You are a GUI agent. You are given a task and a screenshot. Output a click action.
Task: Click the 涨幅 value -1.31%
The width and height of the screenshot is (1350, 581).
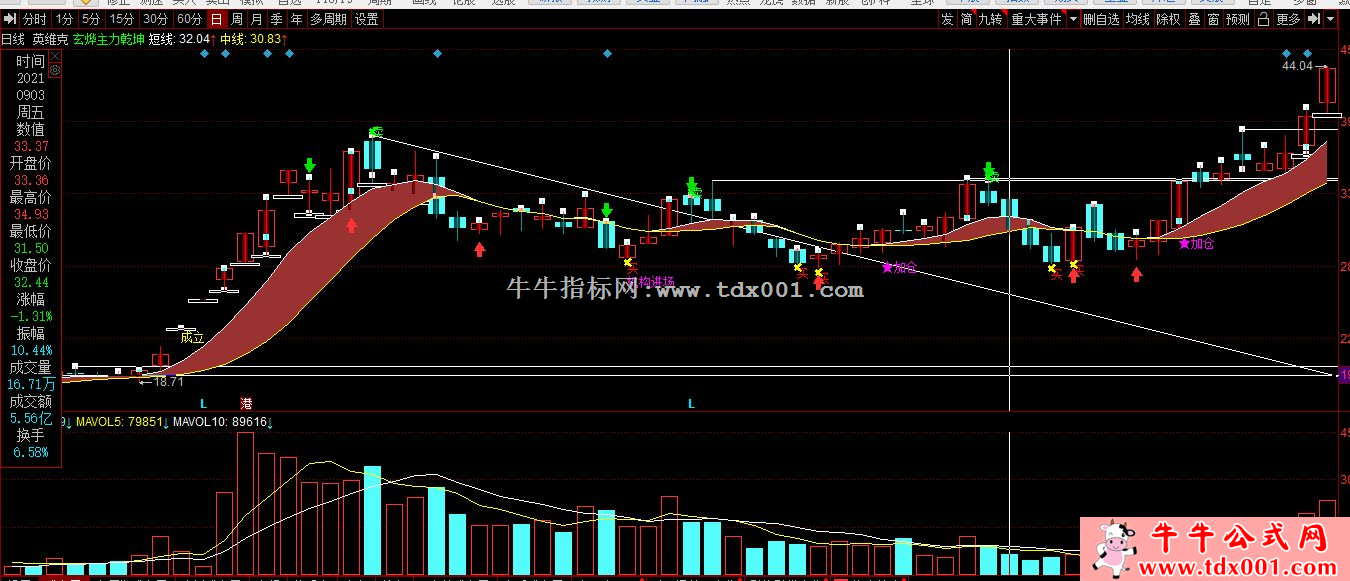click(x=31, y=316)
